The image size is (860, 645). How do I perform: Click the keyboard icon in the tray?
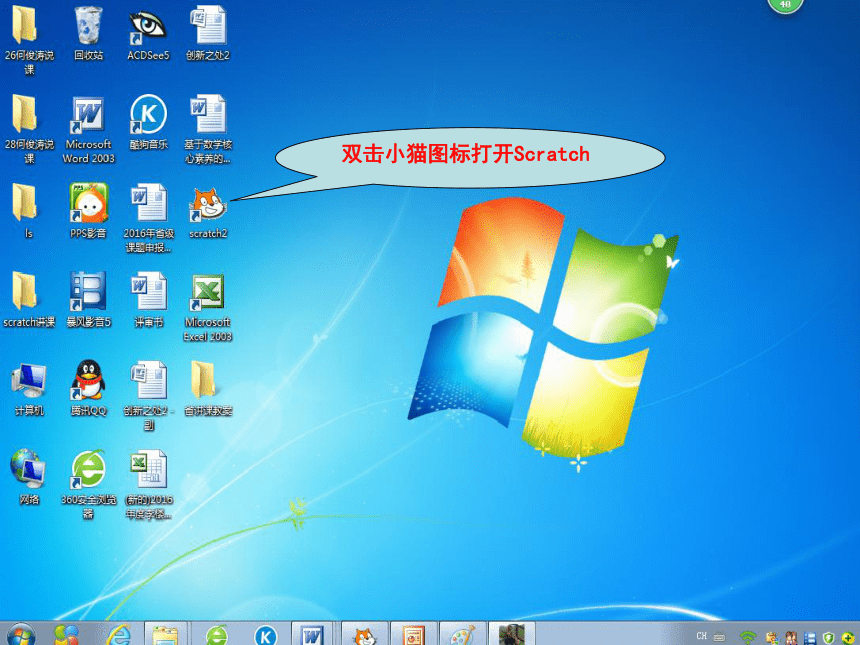point(719,637)
